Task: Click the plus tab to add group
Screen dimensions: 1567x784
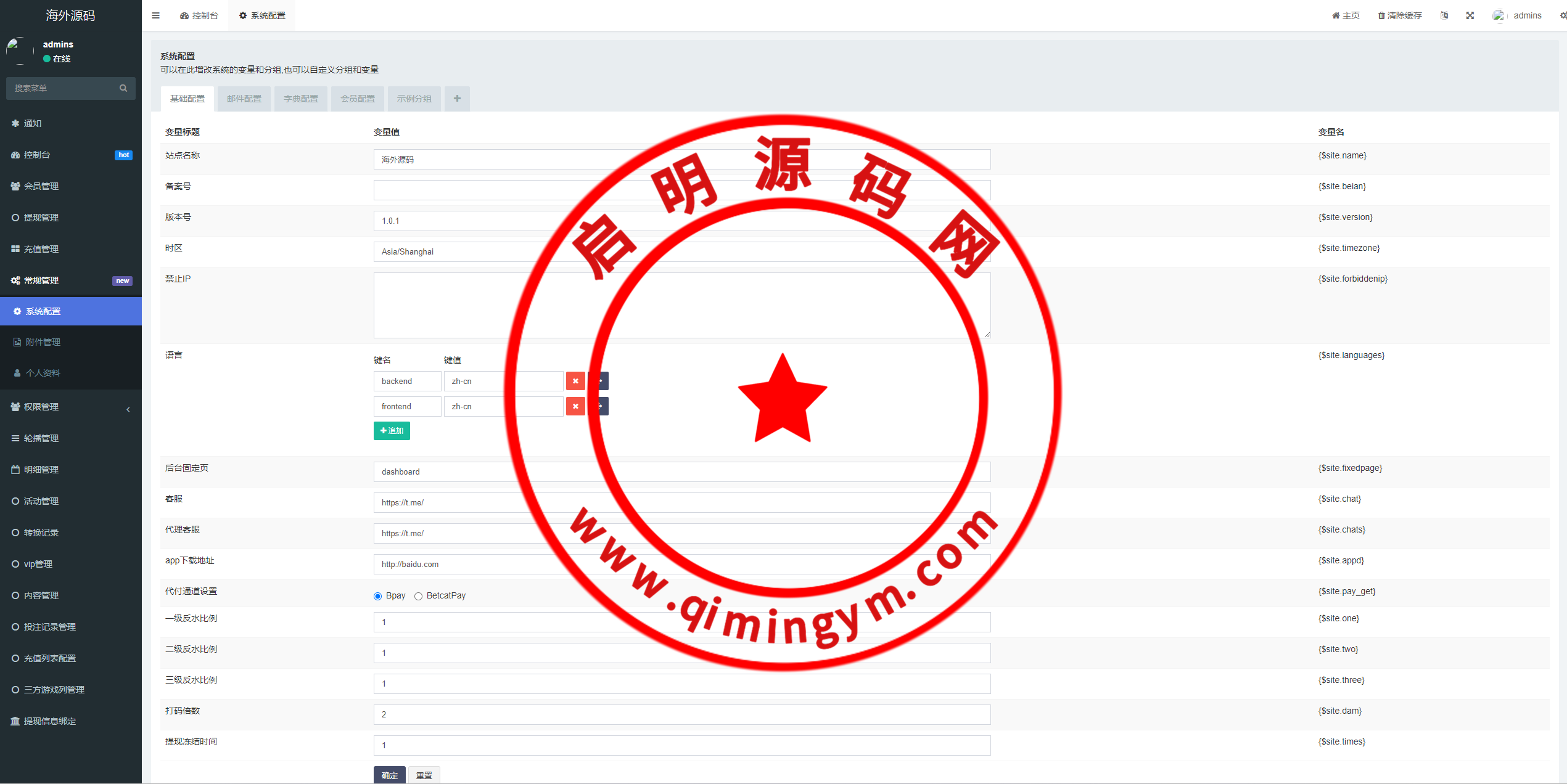Action: point(457,99)
